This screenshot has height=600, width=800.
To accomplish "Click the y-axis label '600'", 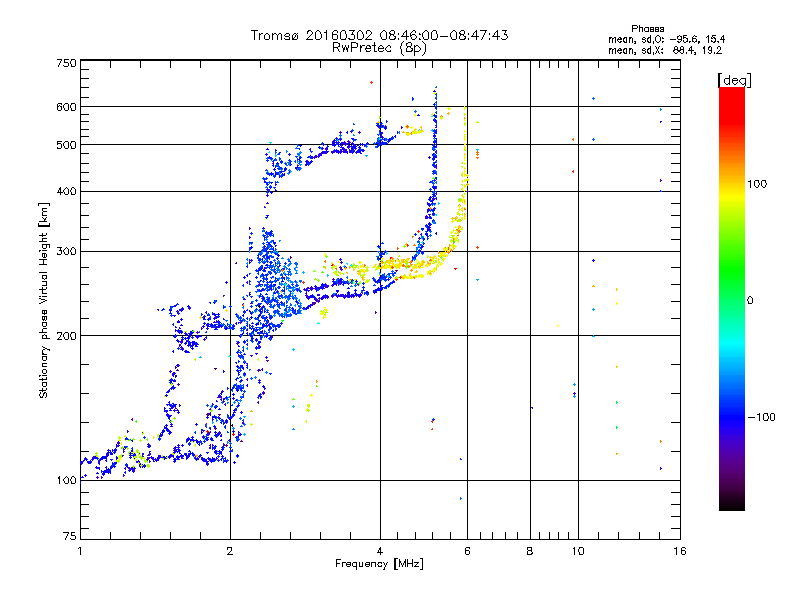I will 67,107.
